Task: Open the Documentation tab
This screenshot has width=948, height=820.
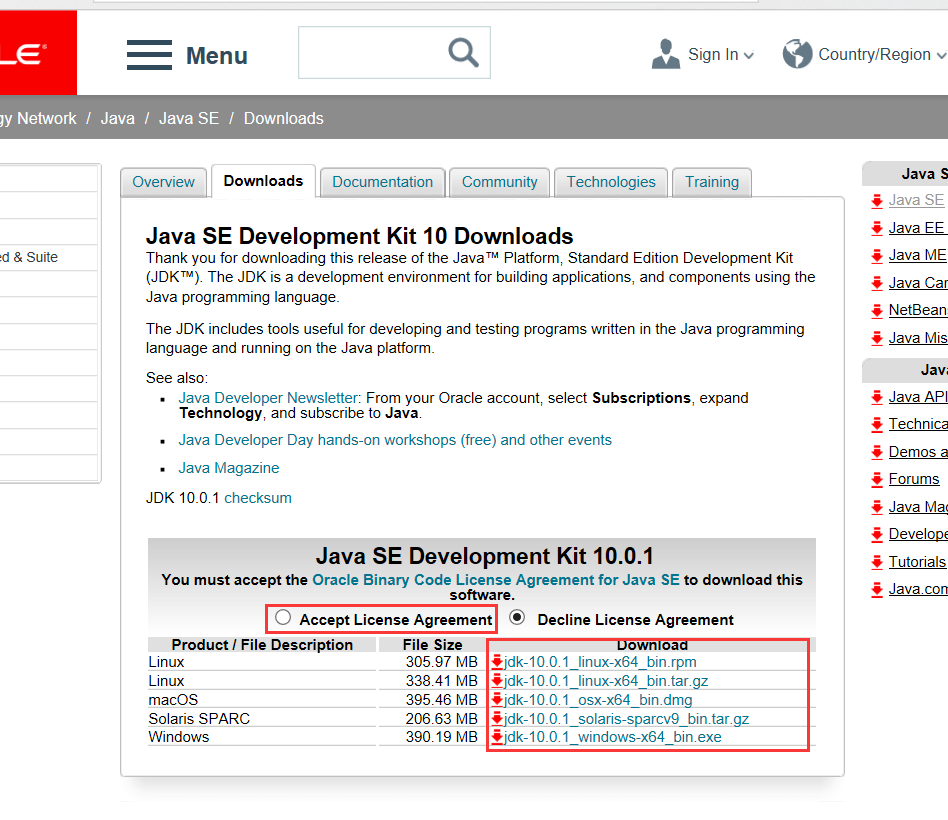Action: pyautogui.click(x=383, y=182)
